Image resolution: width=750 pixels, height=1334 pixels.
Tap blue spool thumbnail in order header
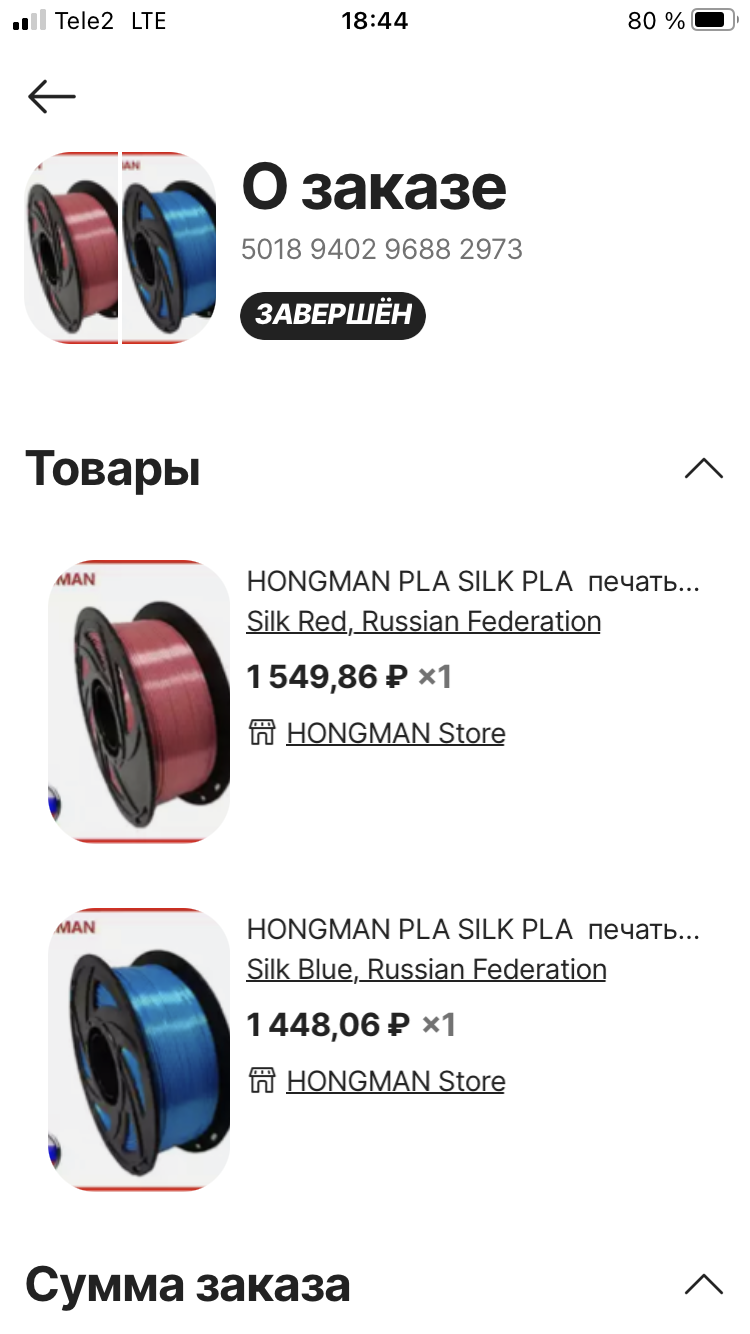pos(169,247)
